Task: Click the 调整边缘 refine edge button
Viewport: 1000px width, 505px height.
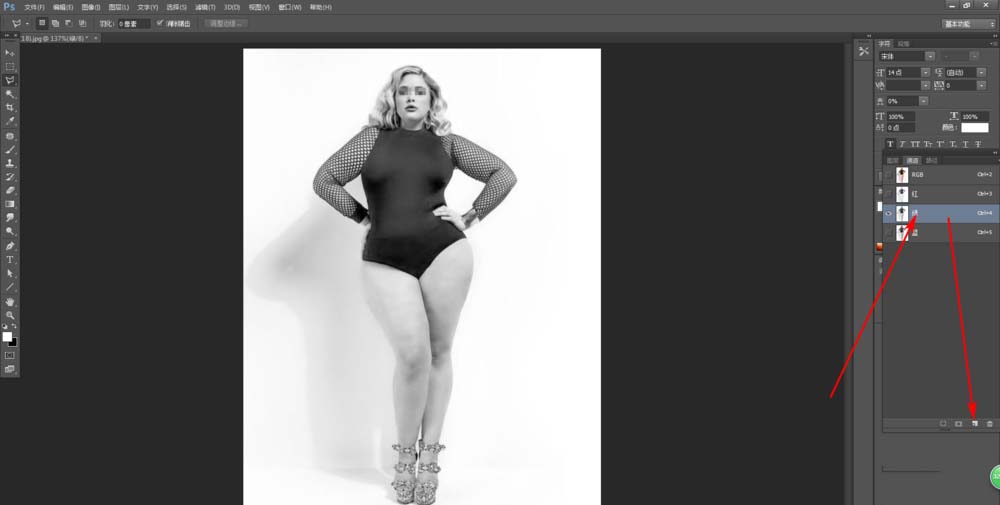Action: pyautogui.click(x=226, y=24)
